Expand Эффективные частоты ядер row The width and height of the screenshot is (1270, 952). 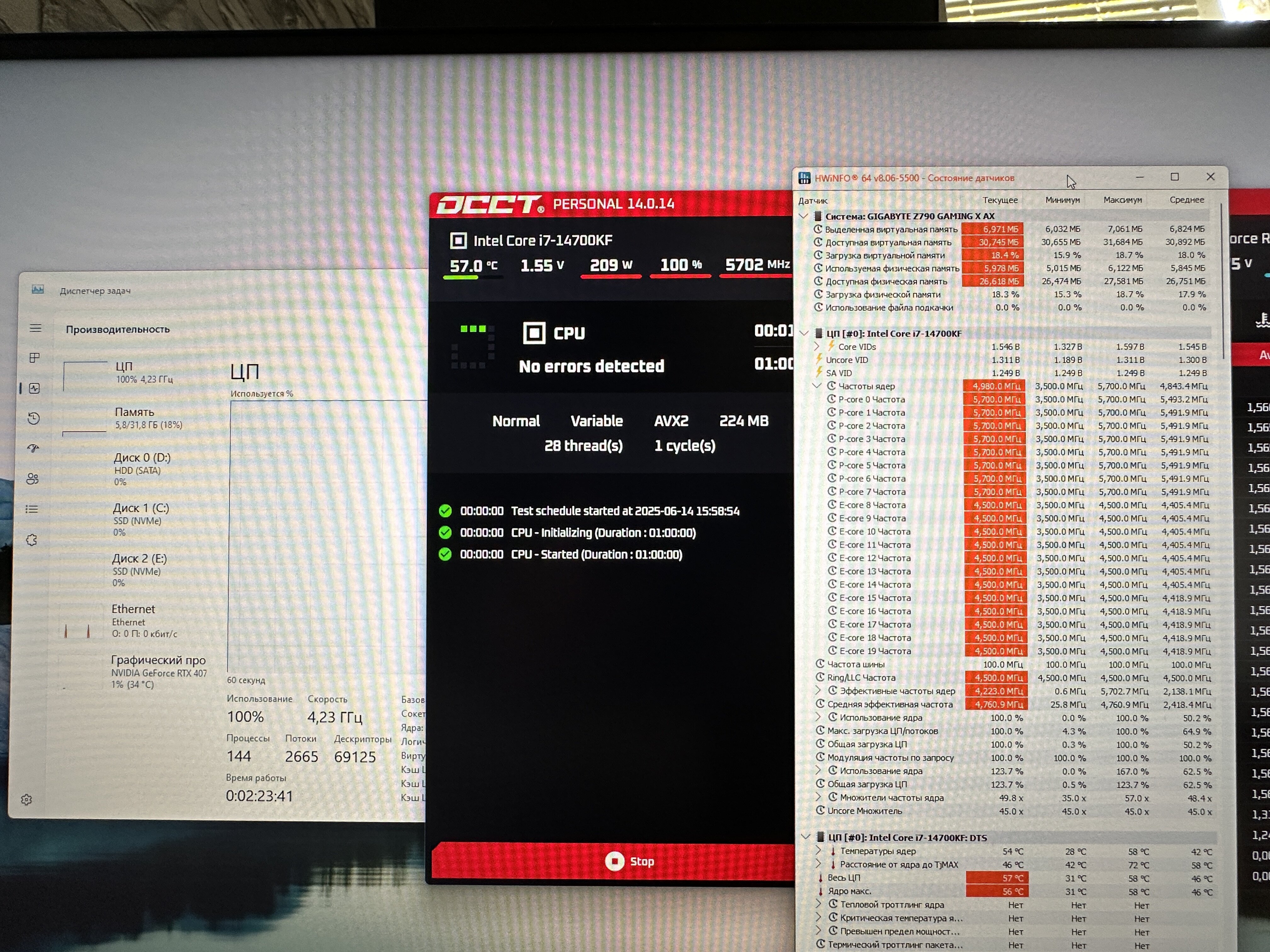click(819, 691)
